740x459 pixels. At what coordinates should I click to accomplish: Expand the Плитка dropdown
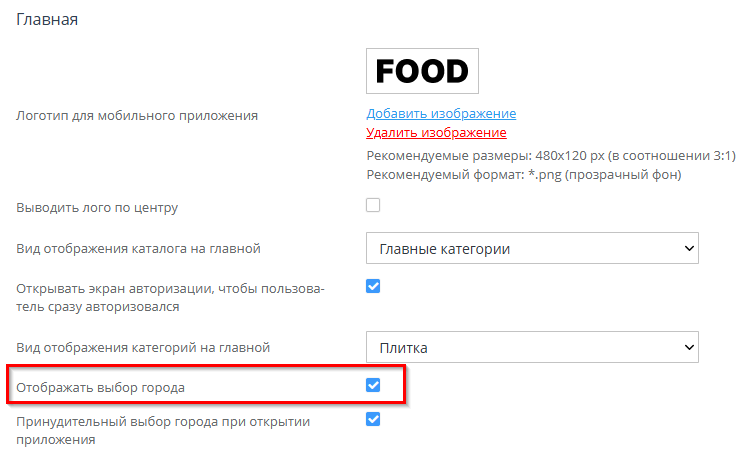531,347
